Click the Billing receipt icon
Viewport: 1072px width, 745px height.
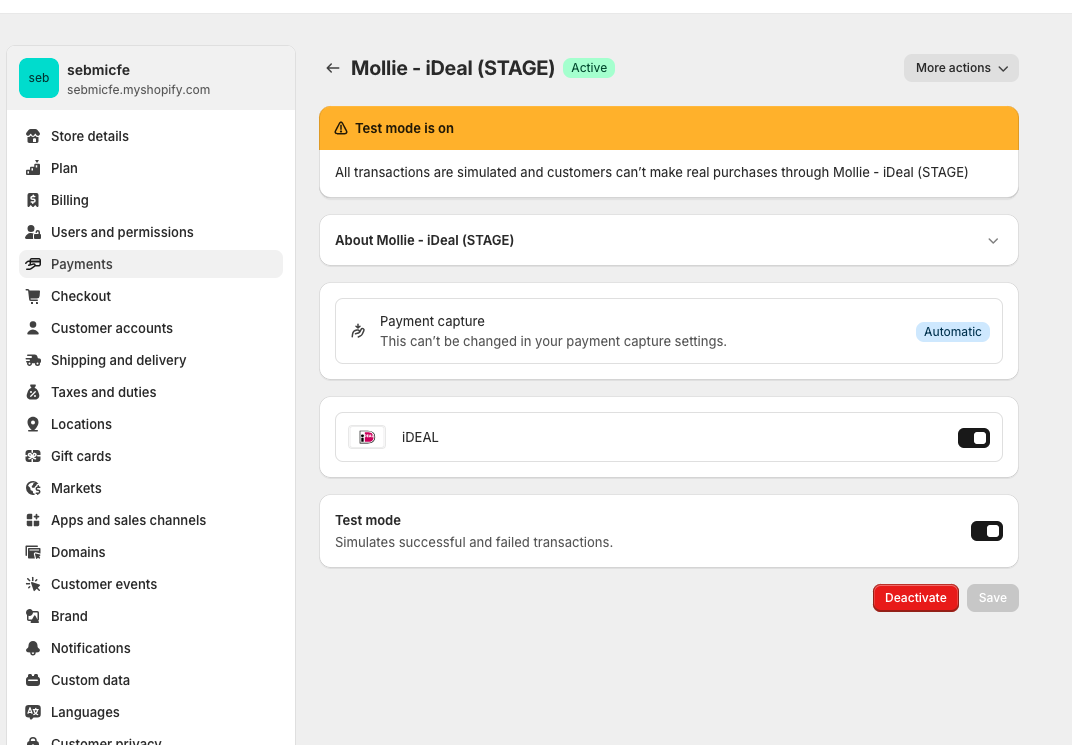(x=33, y=200)
